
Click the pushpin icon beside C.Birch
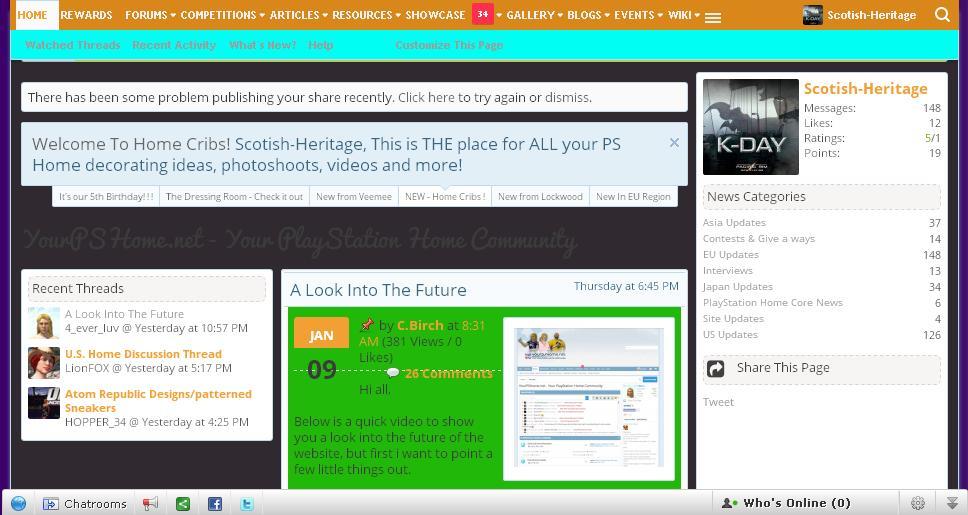367,324
